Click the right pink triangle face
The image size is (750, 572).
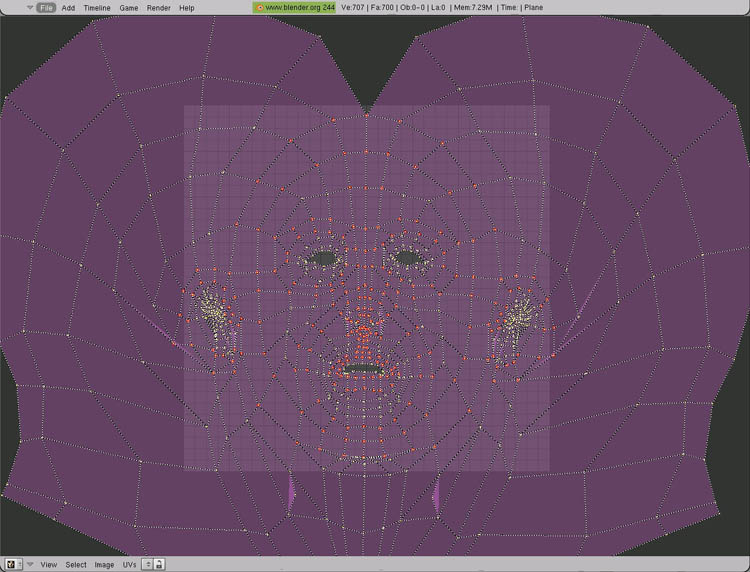[x=436, y=495]
